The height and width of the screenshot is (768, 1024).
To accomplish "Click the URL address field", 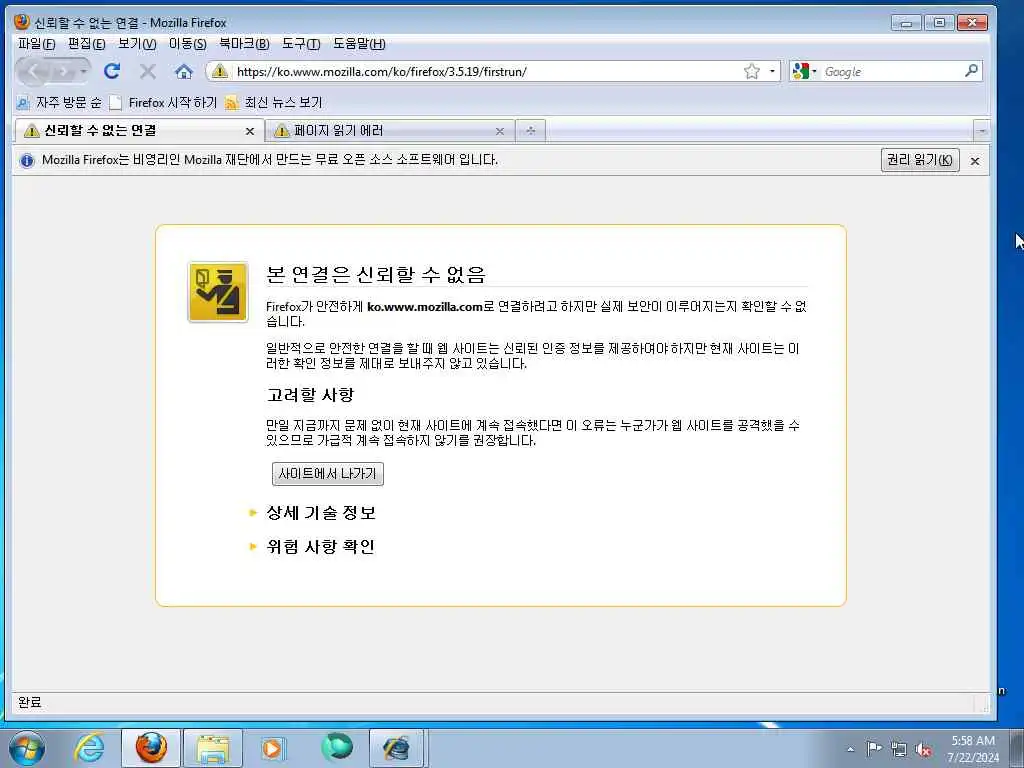I will (487, 71).
